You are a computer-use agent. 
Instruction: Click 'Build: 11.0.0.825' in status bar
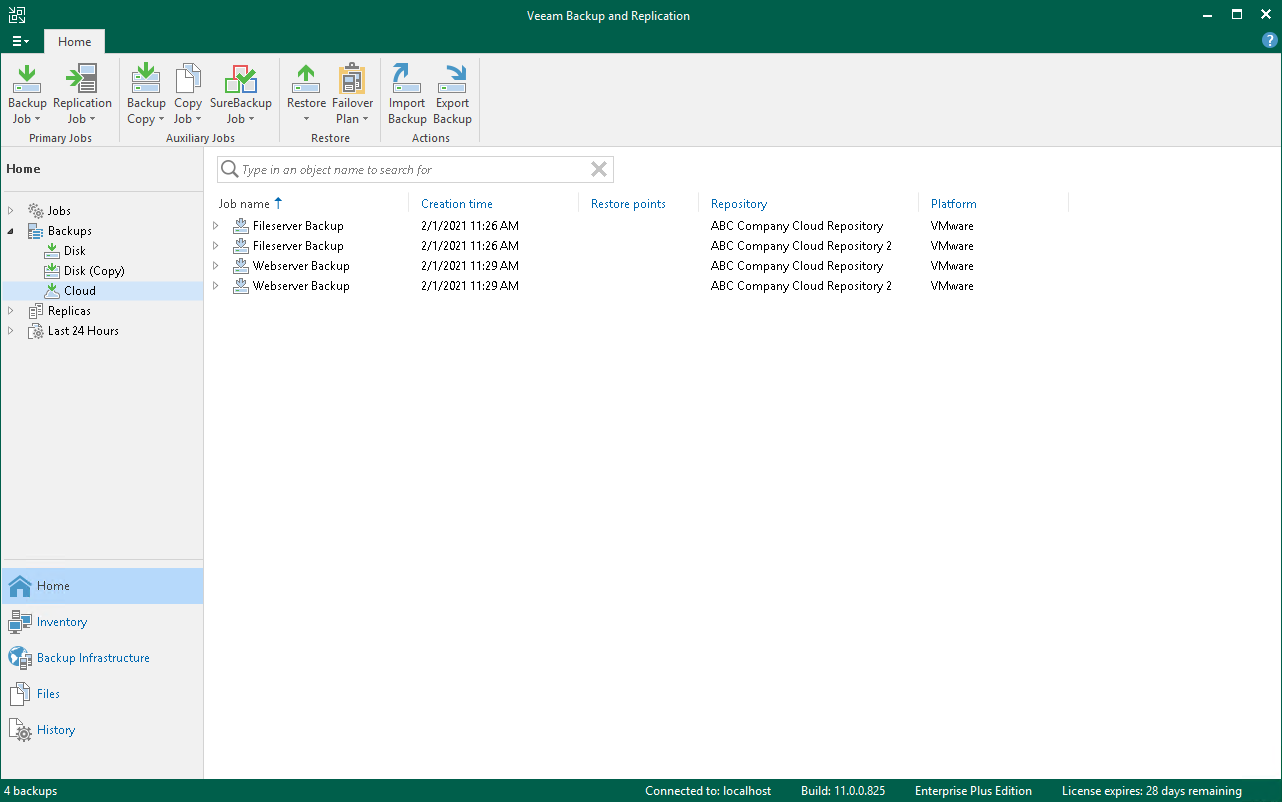(x=843, y=791)
